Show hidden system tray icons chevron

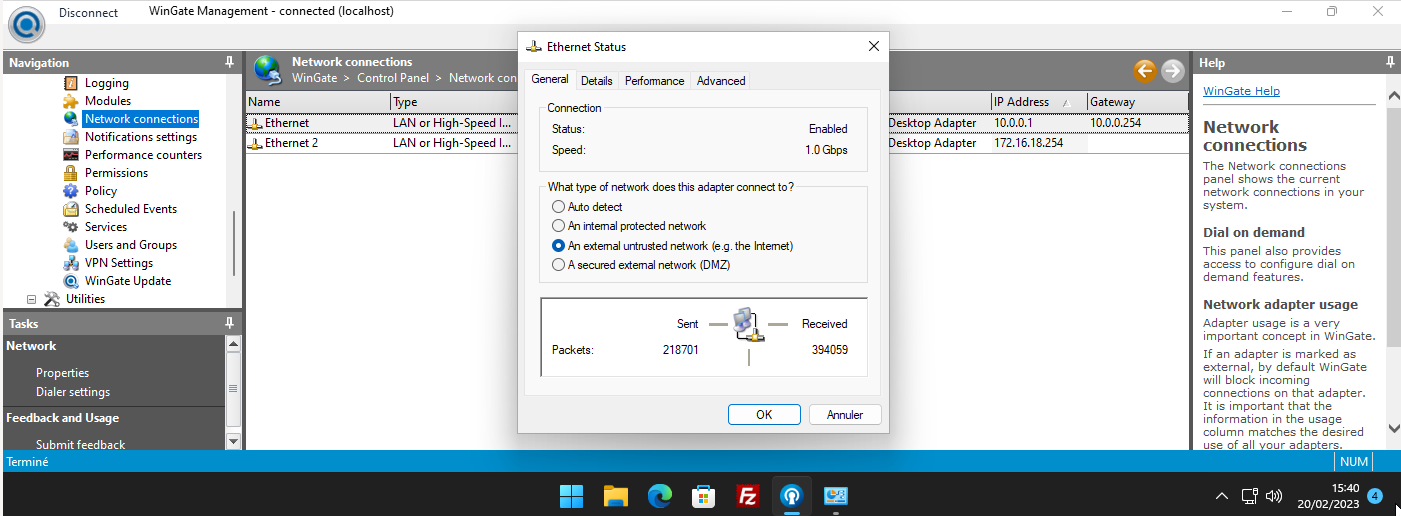click(x=1221, y=496)
